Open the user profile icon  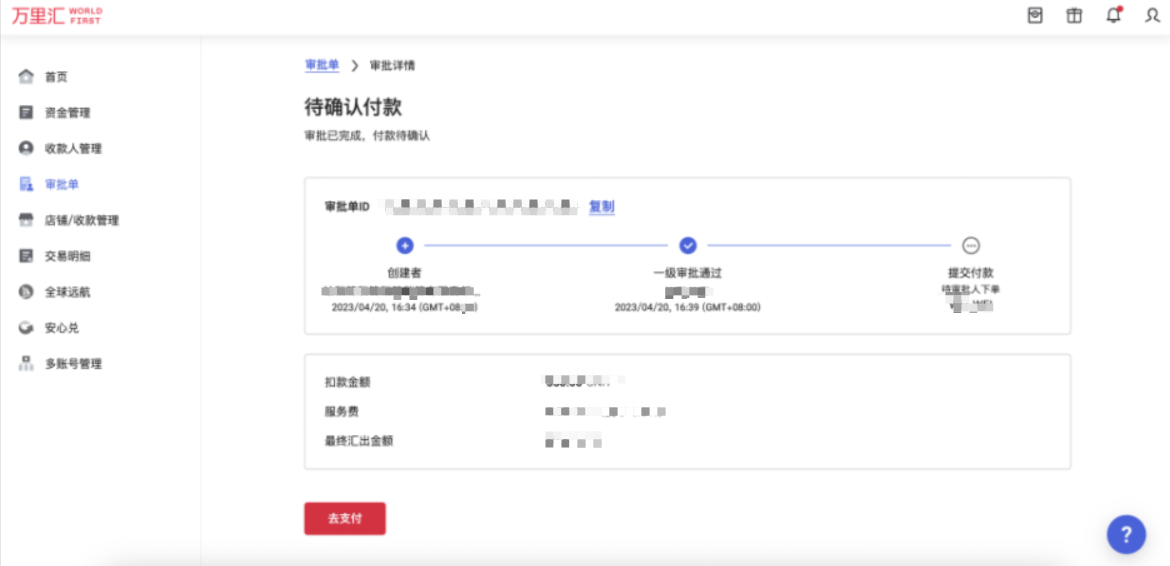click(x=1152, y=16)
